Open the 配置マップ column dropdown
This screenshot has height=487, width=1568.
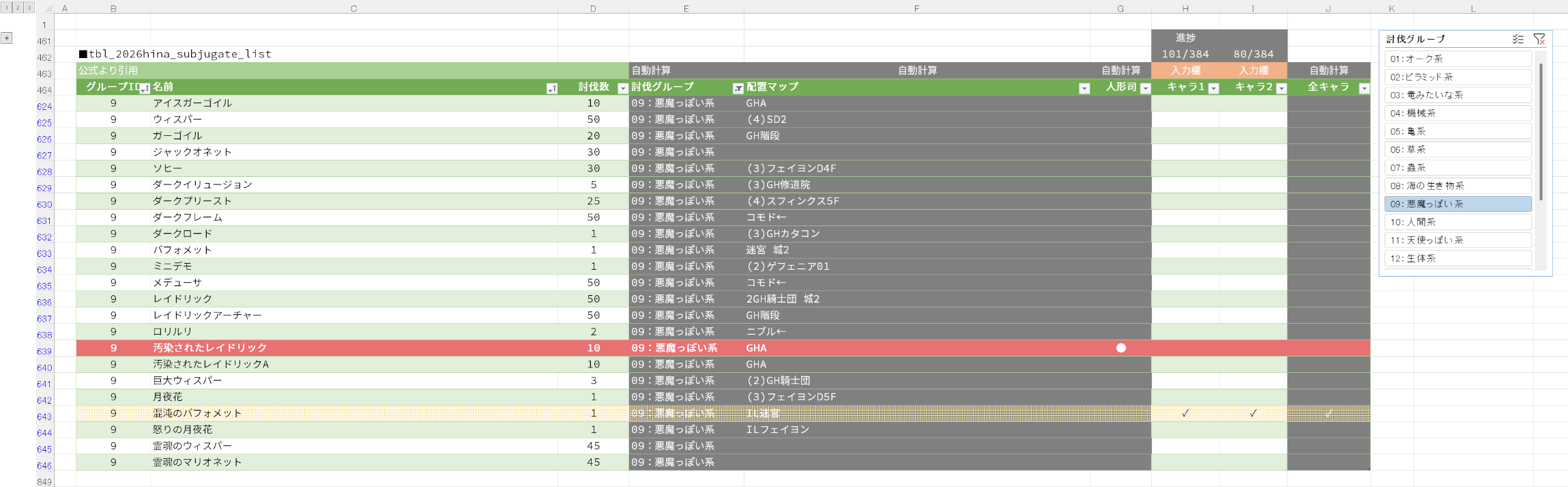[1084, 88]
